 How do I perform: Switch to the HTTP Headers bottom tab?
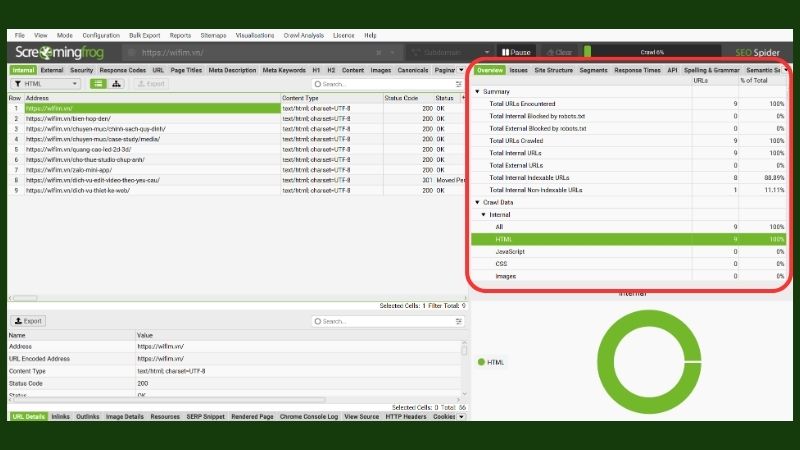tap(406, 417)
